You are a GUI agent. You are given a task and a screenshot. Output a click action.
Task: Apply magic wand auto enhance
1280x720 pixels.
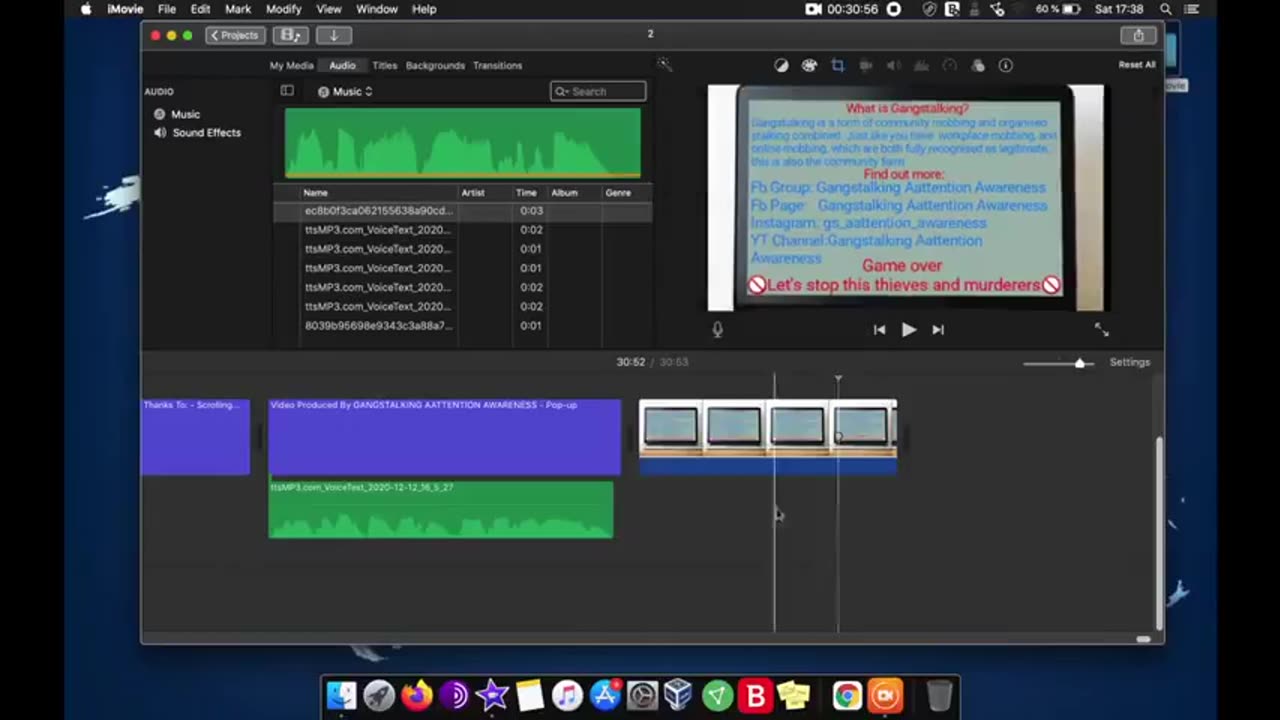point(664,64)
